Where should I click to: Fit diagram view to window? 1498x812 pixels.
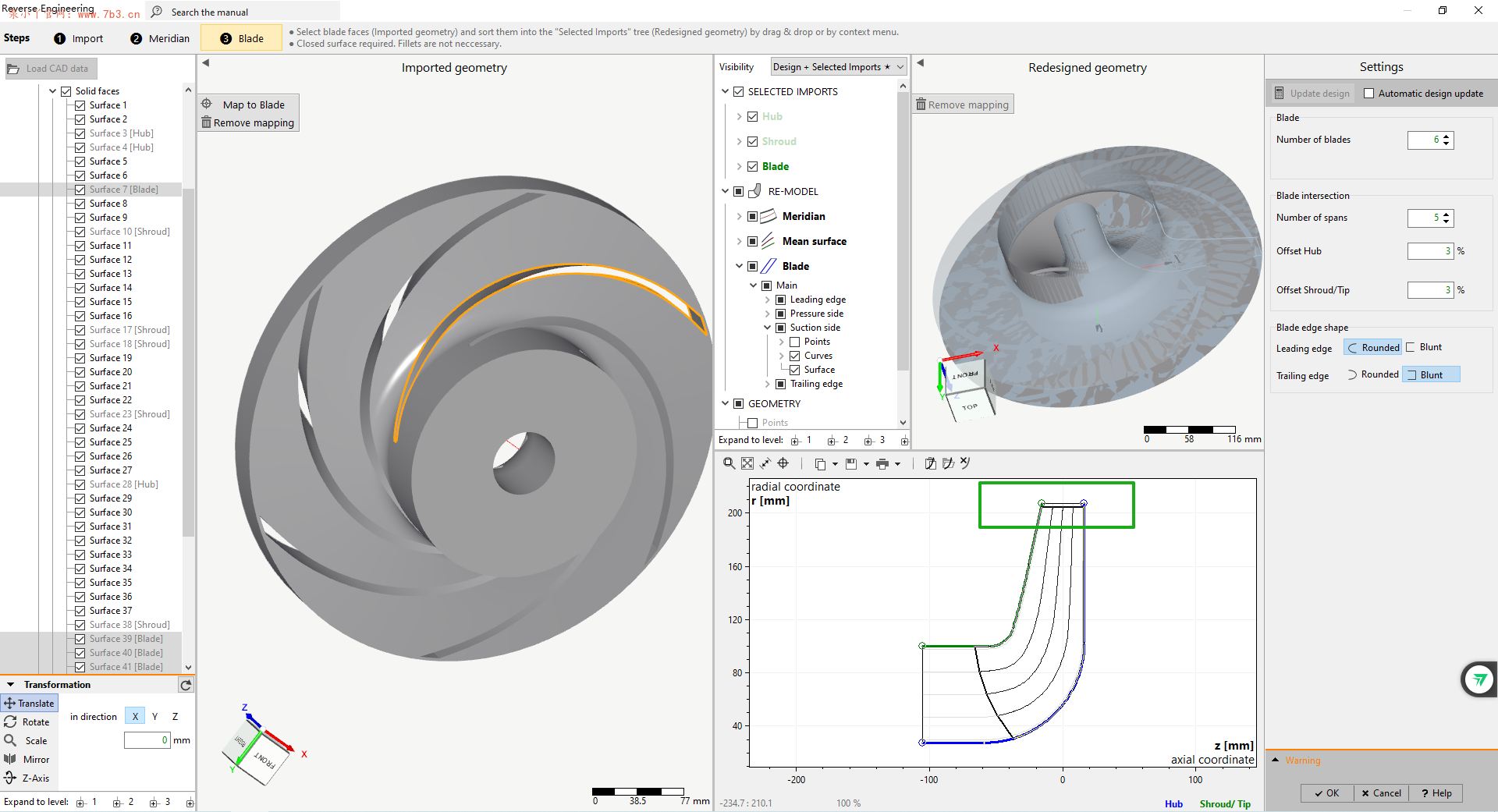747,463
